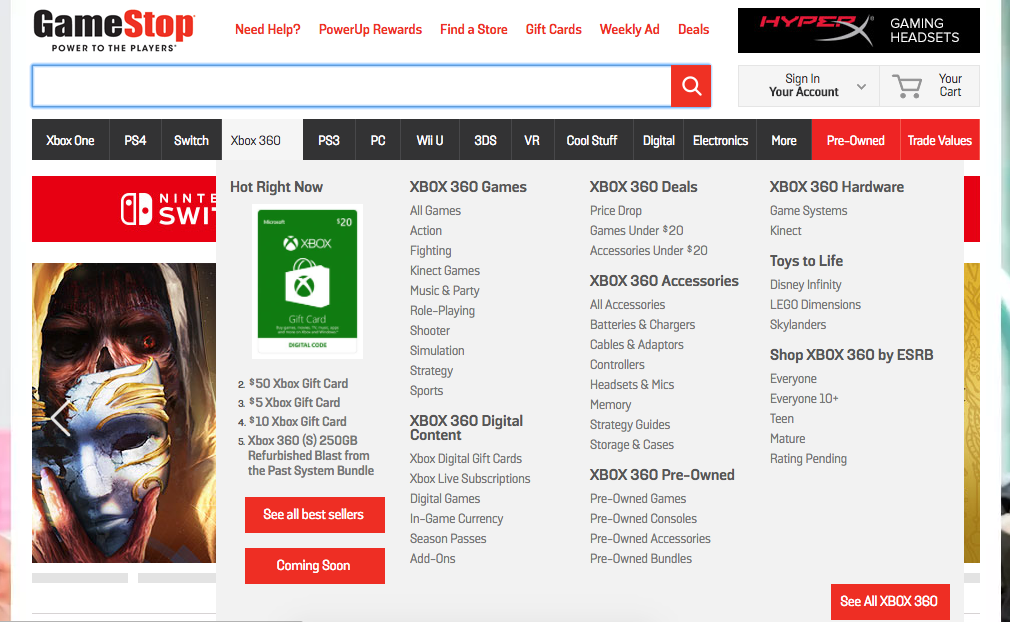Click the See all best sellers button
The height and width of the screenshot is (622, 1010).
(314, 514)
